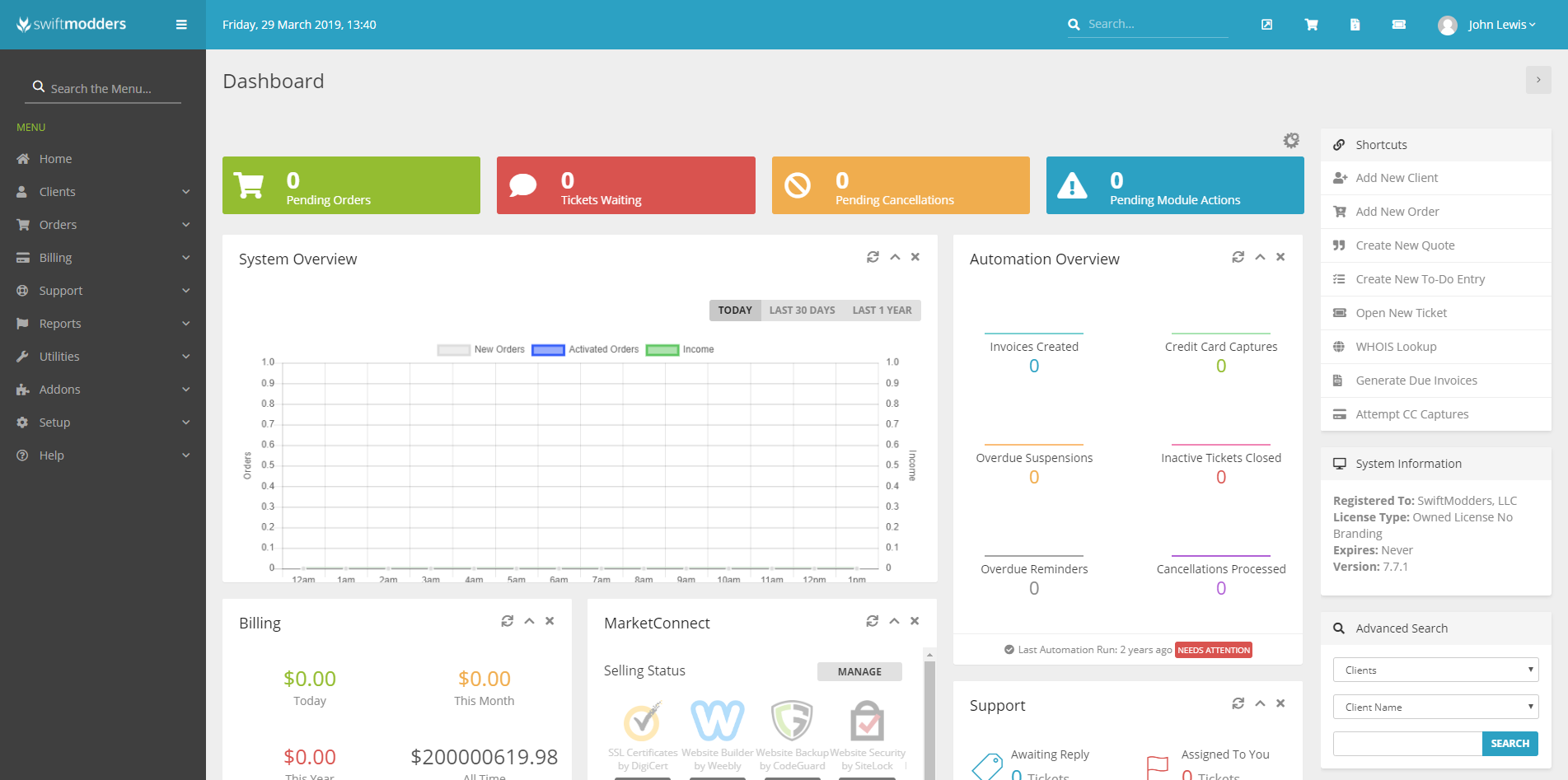Image resolution: width=1568 pixels, height=780 pixels.
Task: Collapse the Billing widget
Action: pos(529,621)
